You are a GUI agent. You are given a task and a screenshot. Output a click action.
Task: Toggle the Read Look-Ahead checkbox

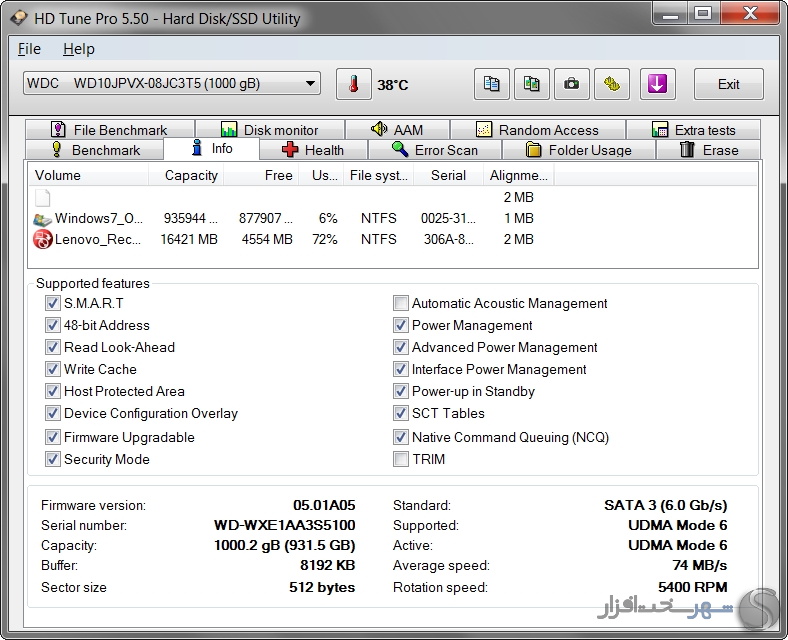pos(52,348)
